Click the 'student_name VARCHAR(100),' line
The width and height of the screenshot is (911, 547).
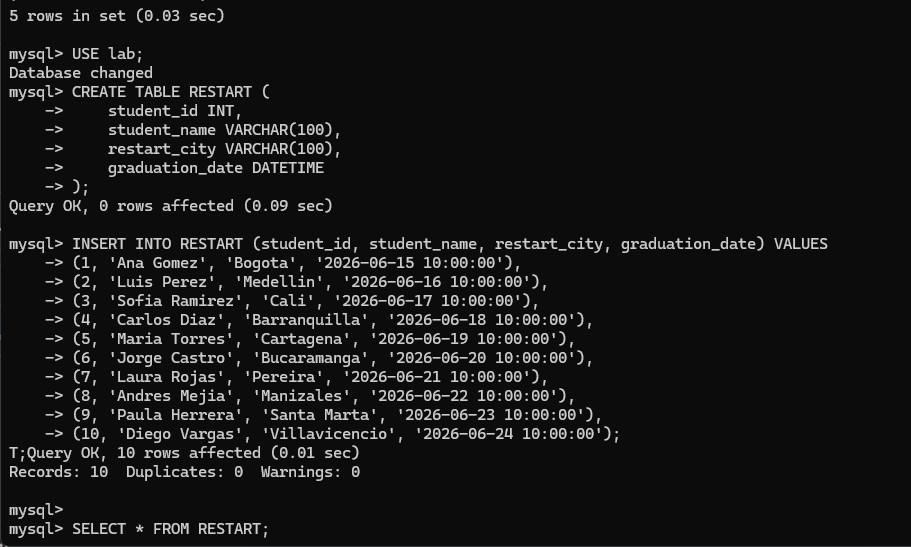coord(224,130)
